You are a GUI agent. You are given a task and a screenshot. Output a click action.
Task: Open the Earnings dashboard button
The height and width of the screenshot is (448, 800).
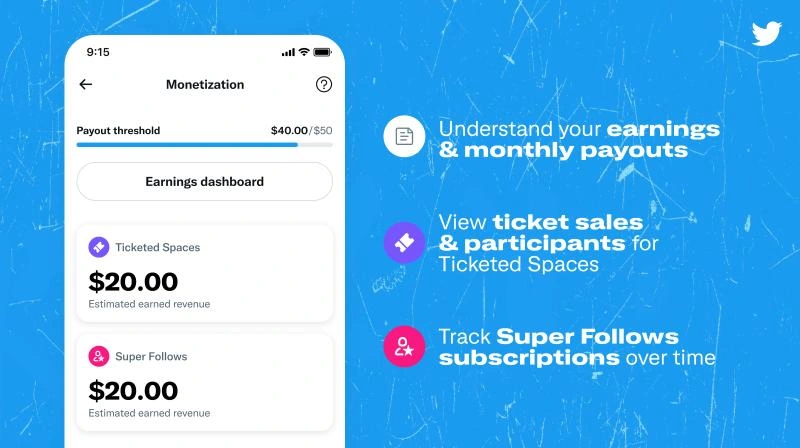pos(204,182)
